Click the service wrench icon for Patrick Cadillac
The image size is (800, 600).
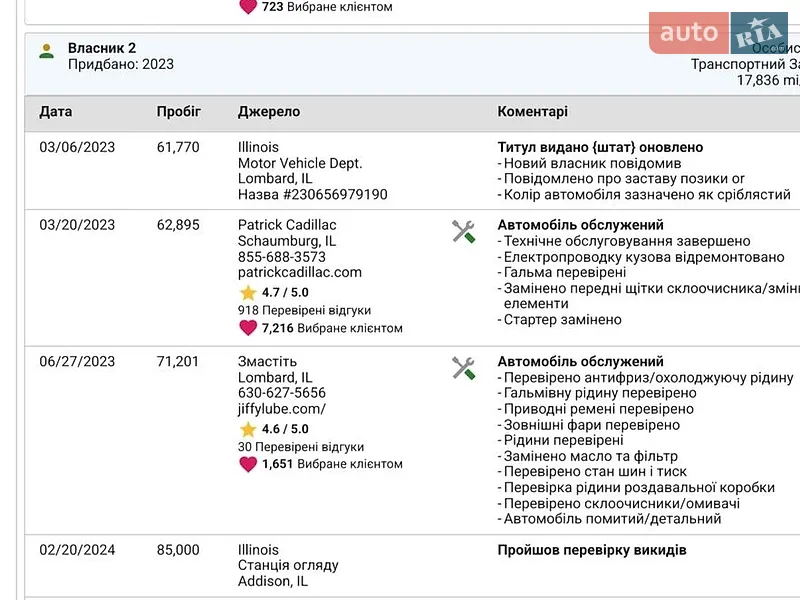(463, 232)
